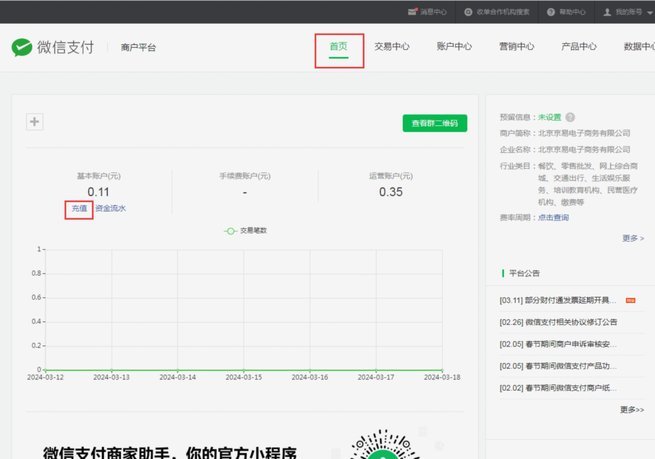
Task: Click the 企业名称 company name text
Action: pos(584,150)
